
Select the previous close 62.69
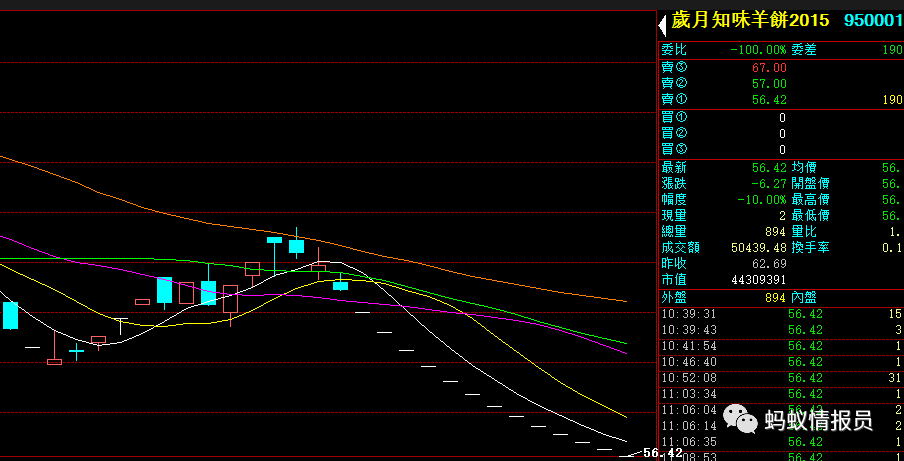click(769, 264)
